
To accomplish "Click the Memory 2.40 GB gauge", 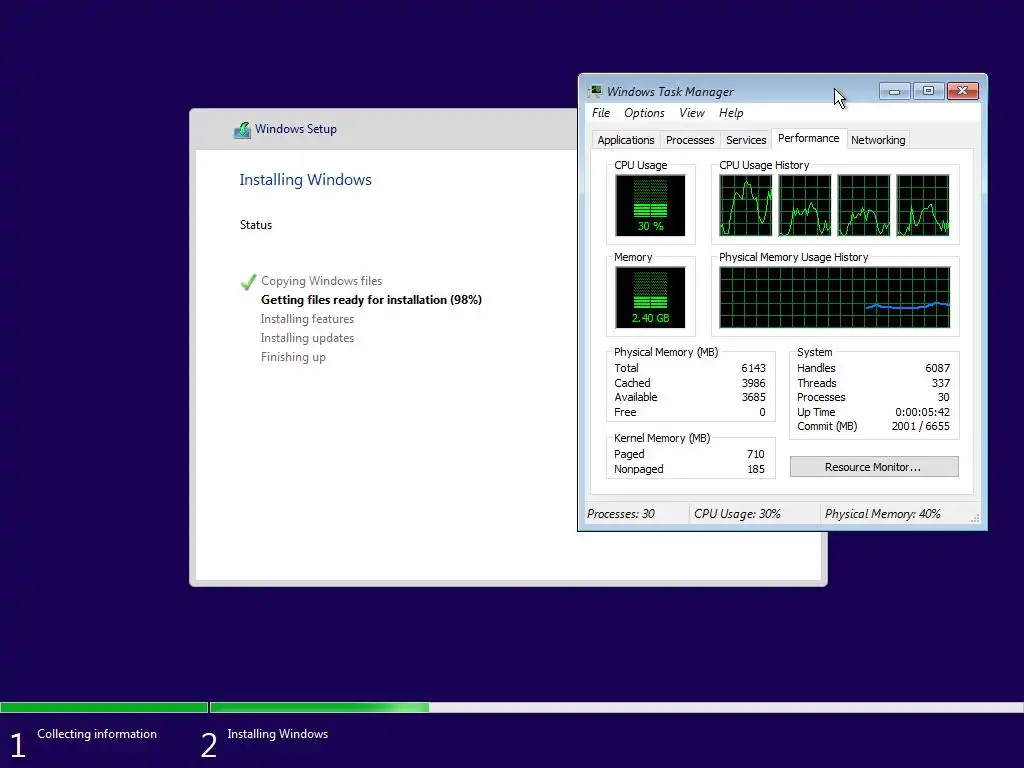I will (650, 297).
